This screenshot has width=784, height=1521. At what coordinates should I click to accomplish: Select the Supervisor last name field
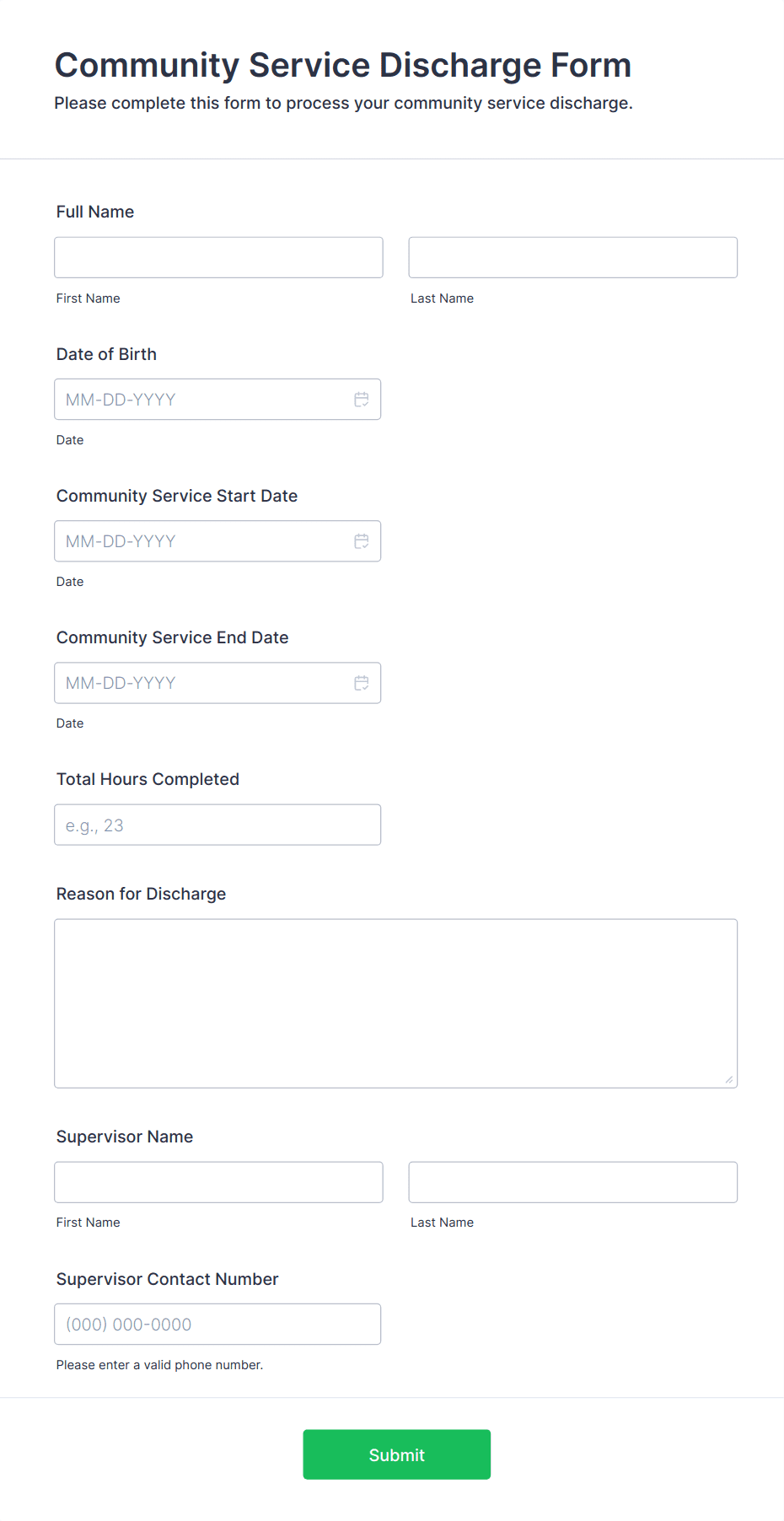573,1182
